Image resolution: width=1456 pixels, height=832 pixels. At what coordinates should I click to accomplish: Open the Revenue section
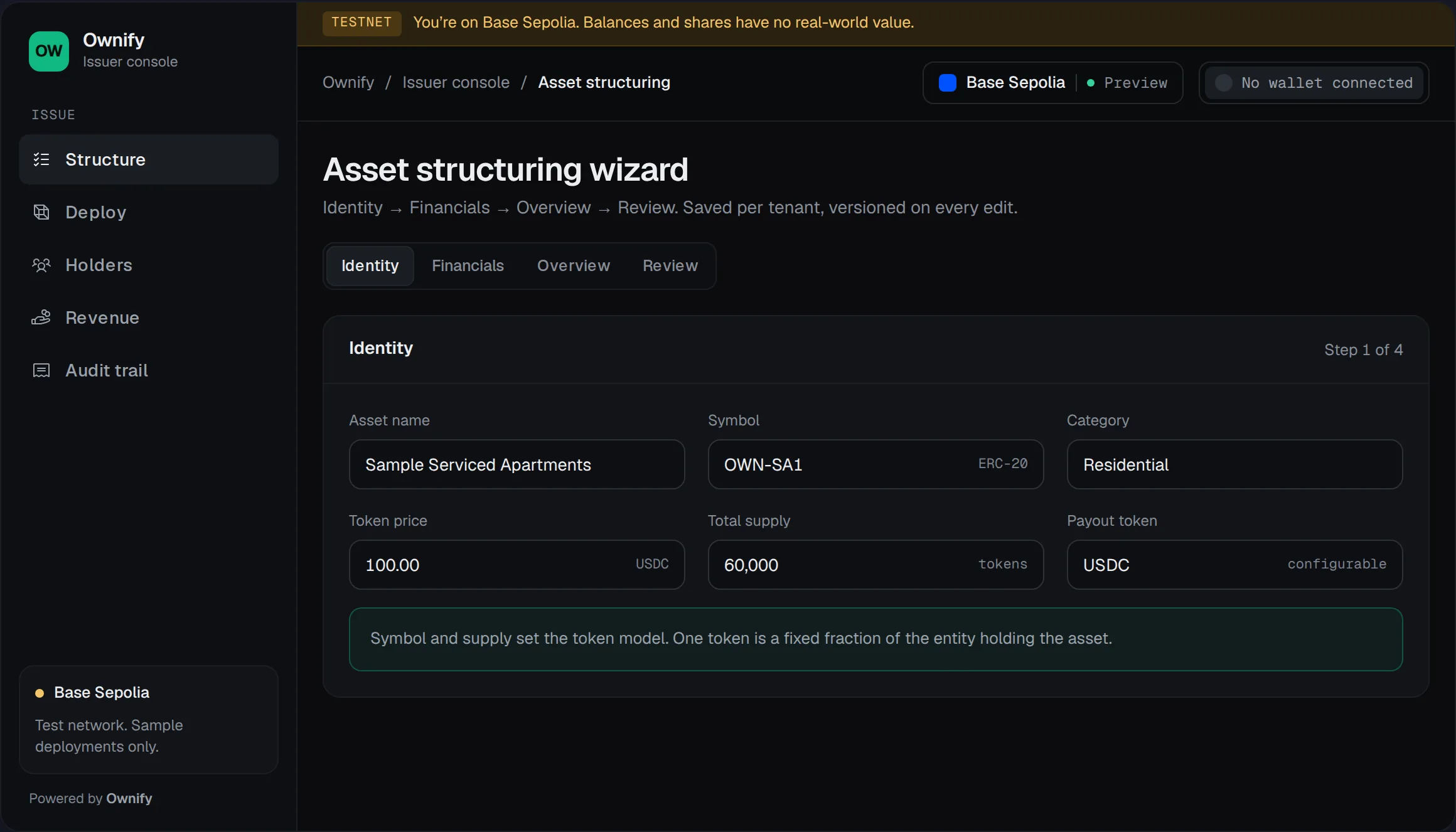point(149,317)
